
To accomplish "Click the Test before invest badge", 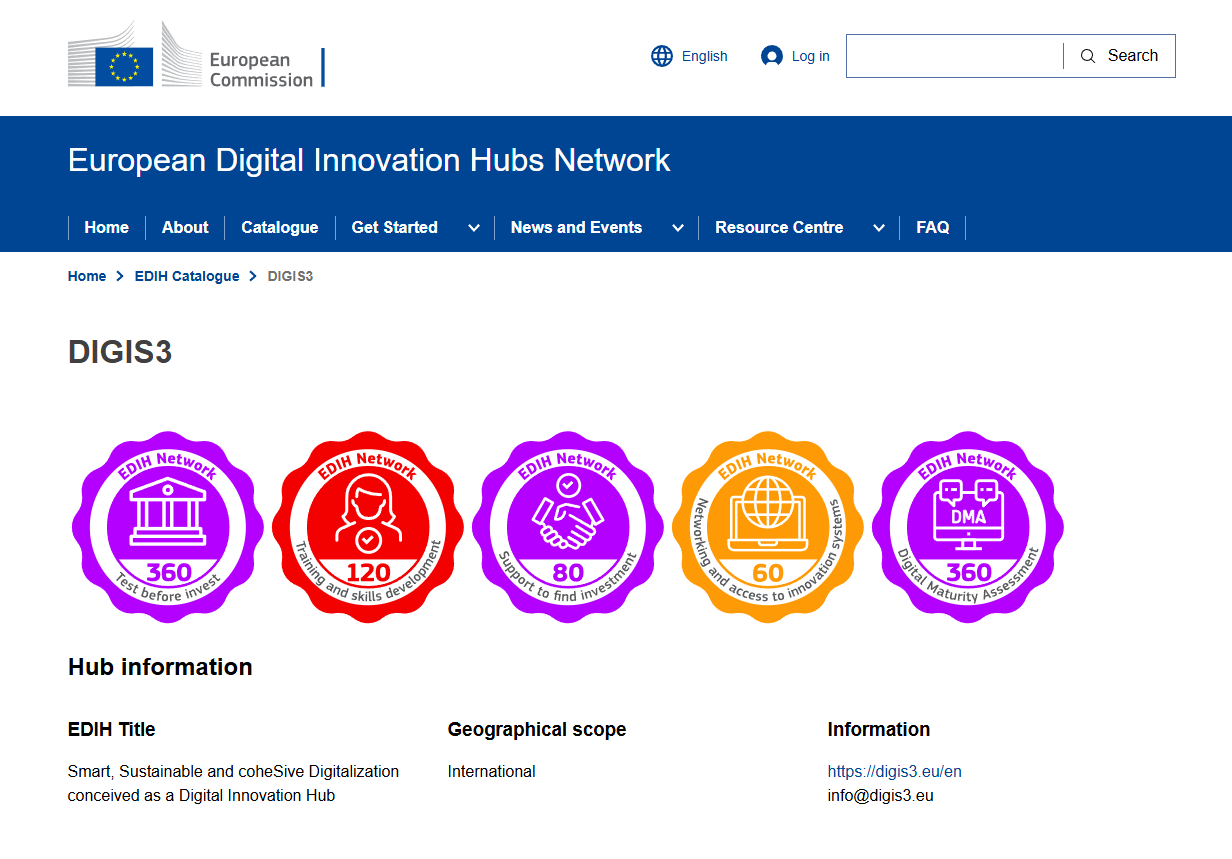I will click(168, 526).
